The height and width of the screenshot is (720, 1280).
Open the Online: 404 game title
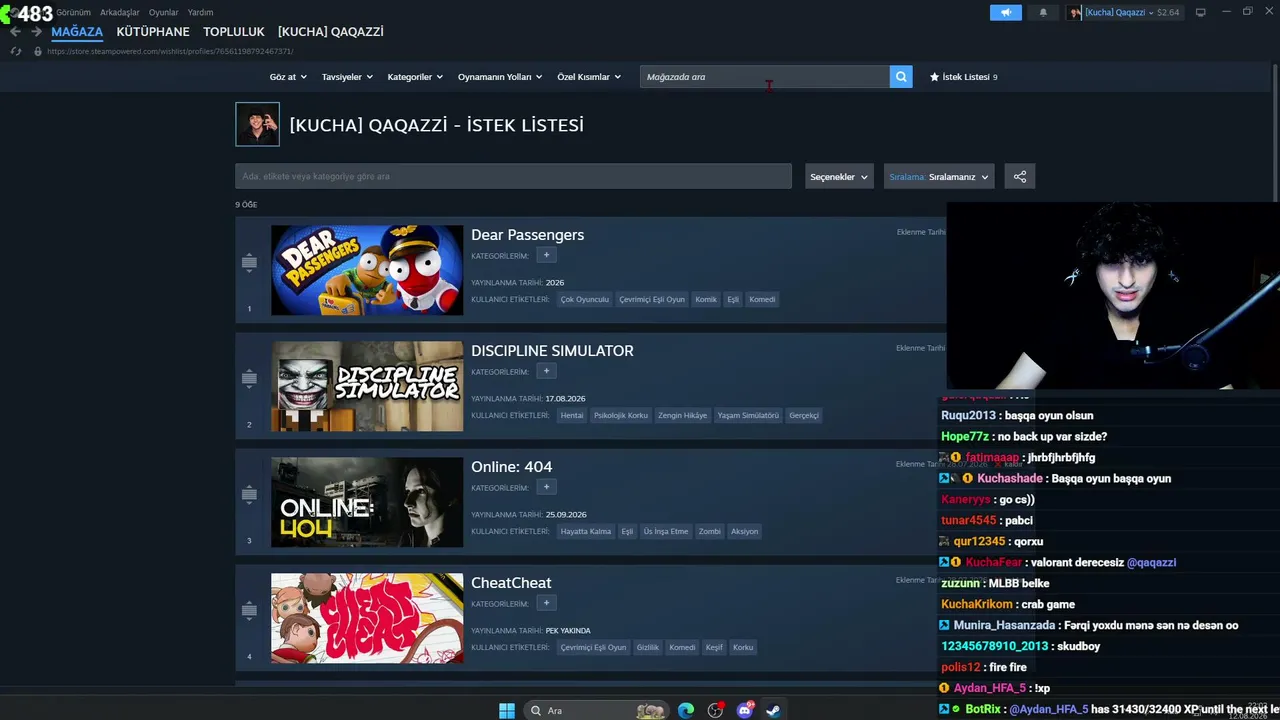coord(512,467)
